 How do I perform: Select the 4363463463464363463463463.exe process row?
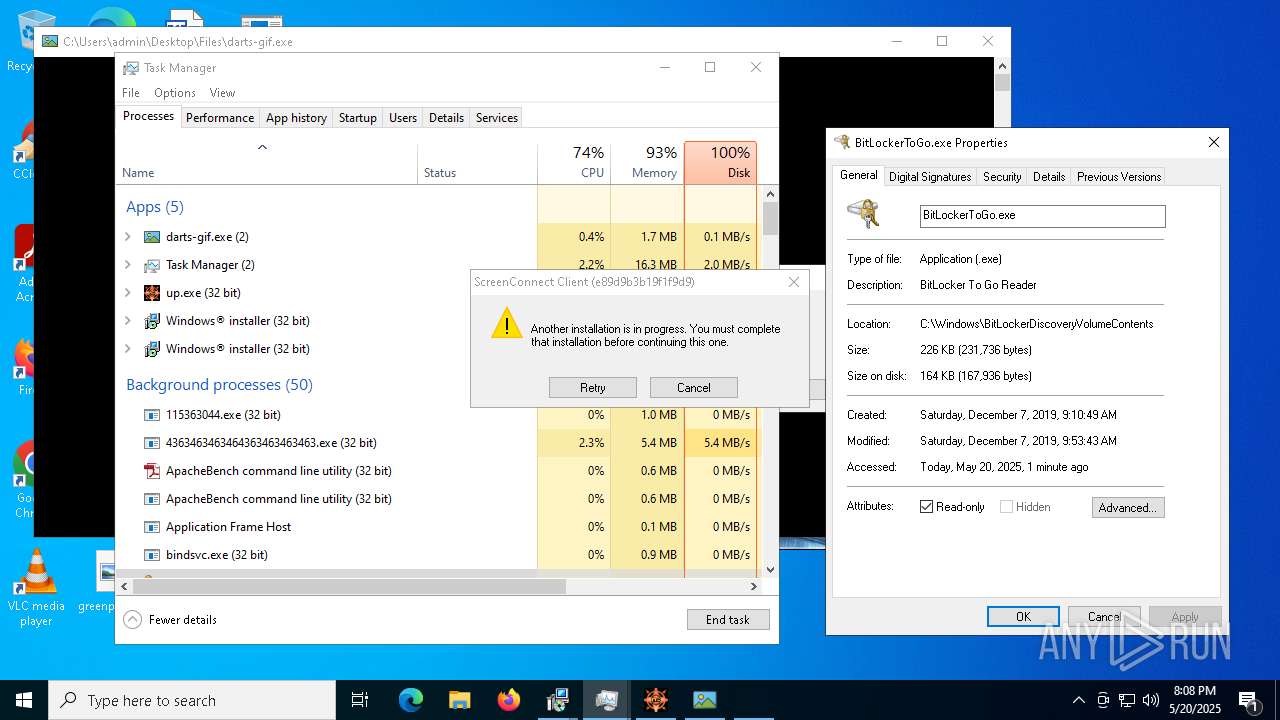(x=436, y=443)
